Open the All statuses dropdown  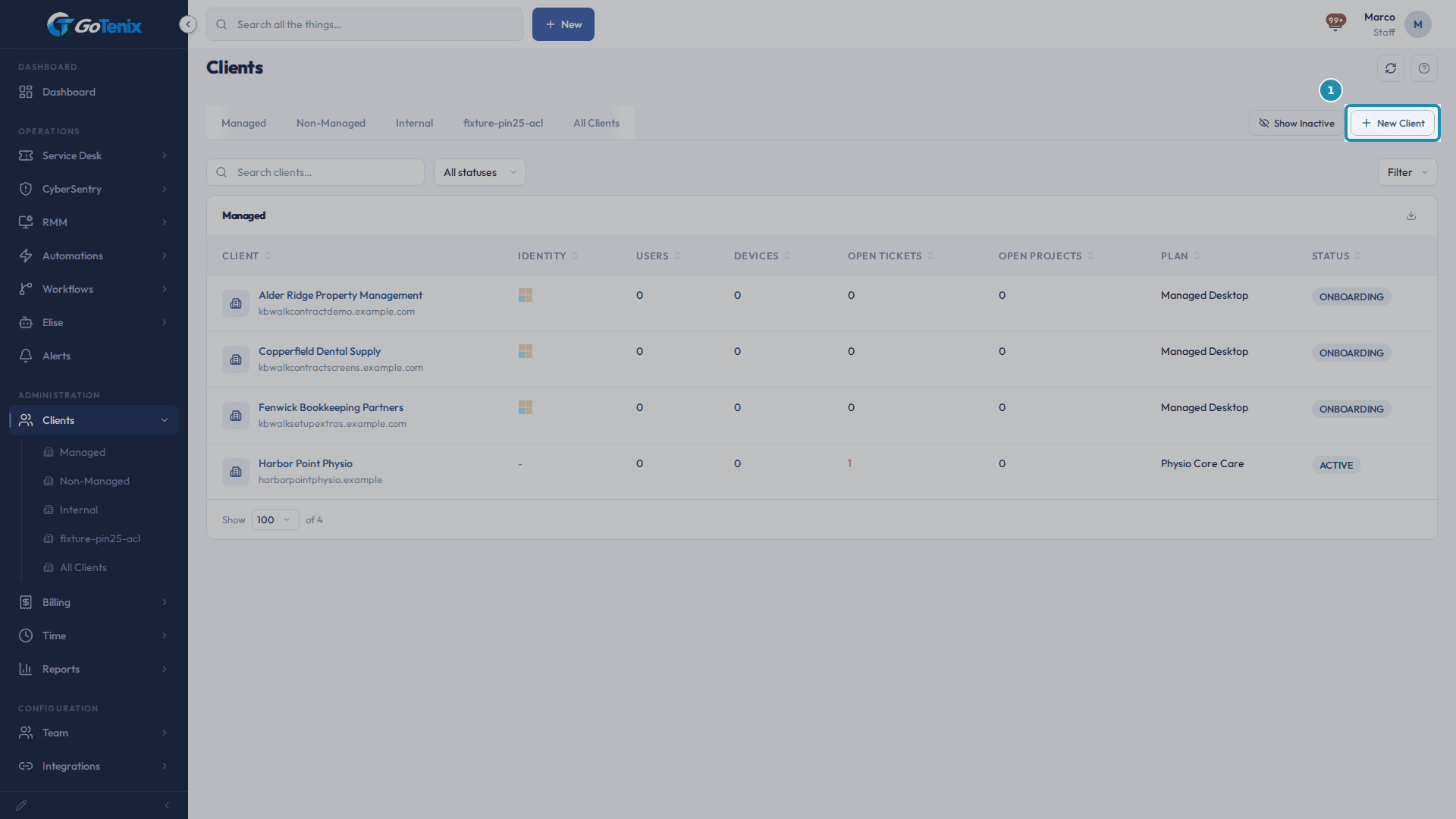[480, 172]
